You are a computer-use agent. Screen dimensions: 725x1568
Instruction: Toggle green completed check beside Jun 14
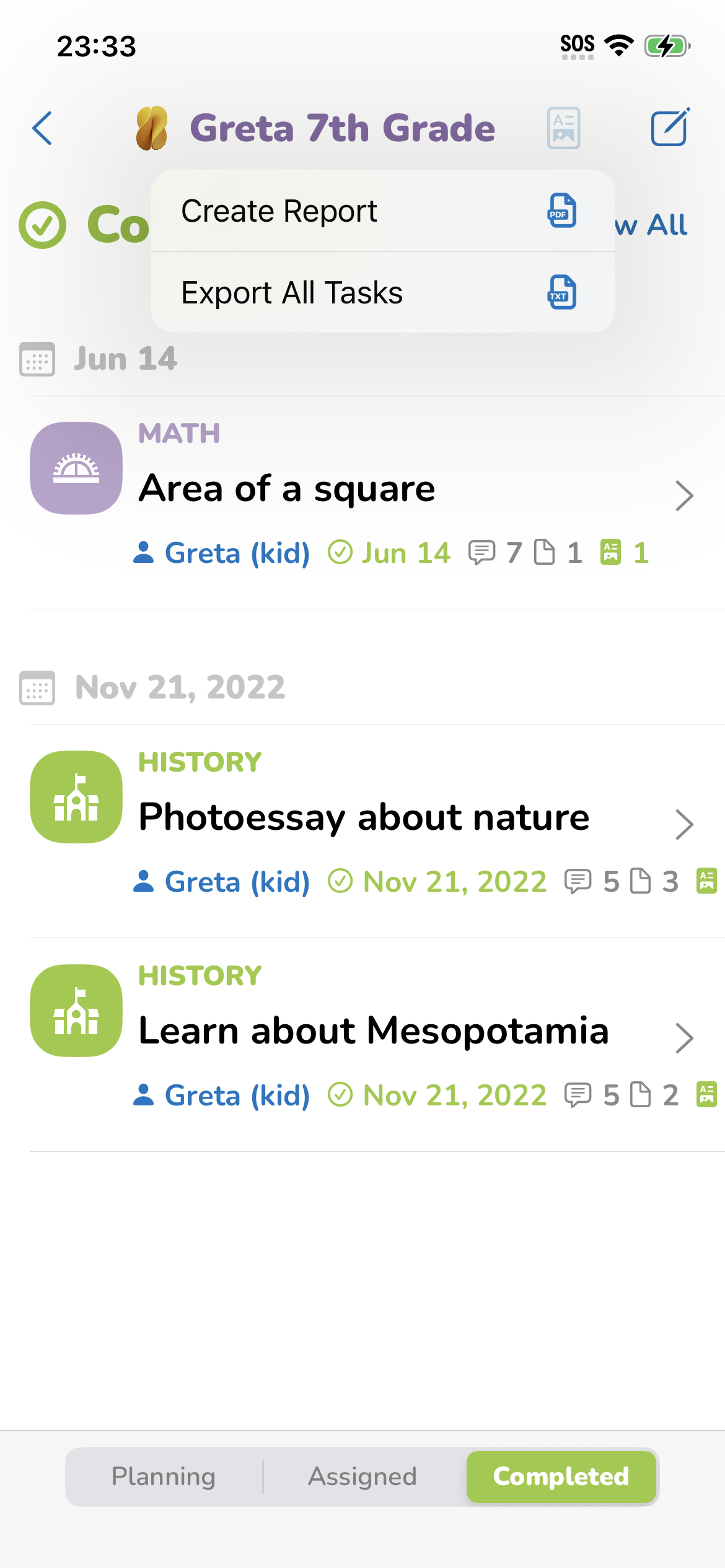tap(340, 552)
